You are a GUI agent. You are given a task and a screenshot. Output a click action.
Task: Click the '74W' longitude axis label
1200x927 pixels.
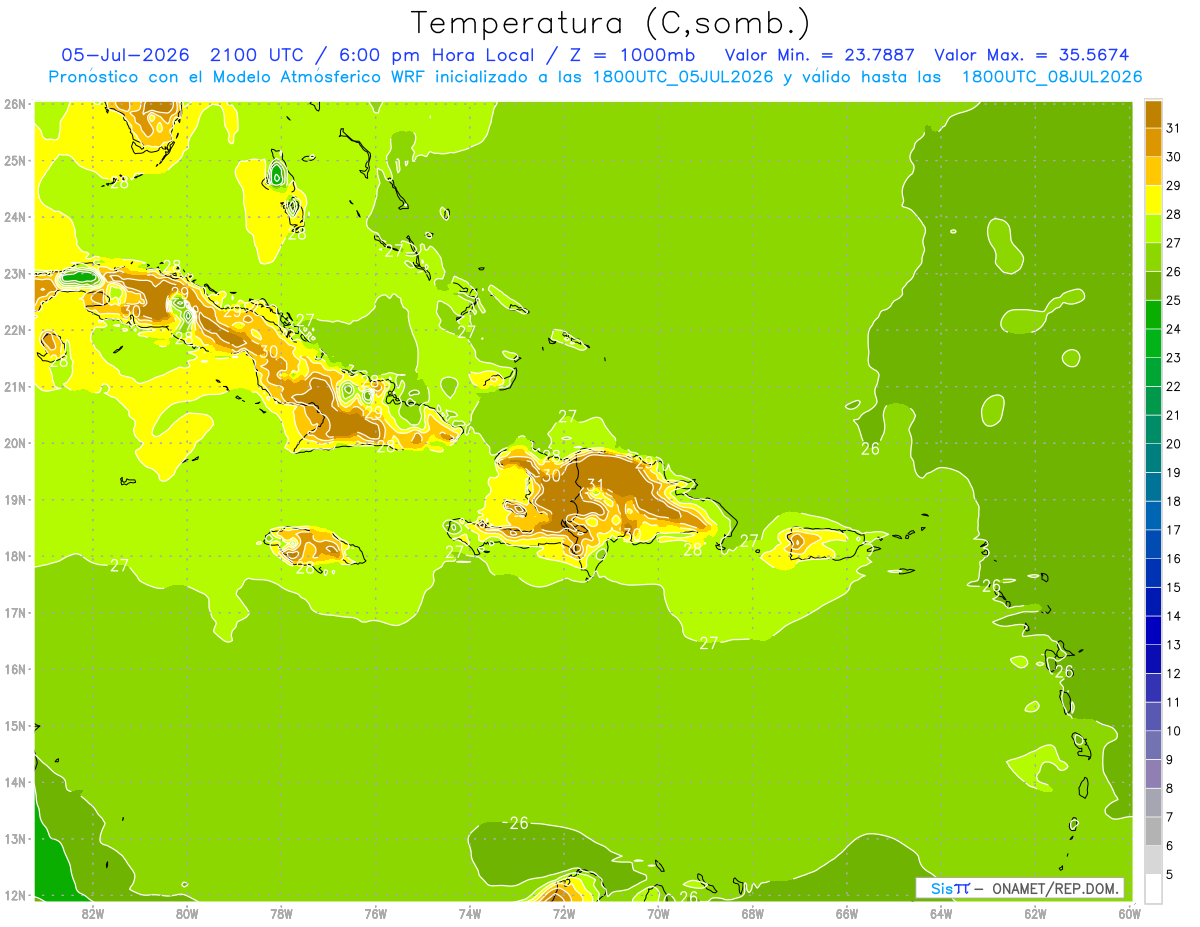click(x=470, y=913)
